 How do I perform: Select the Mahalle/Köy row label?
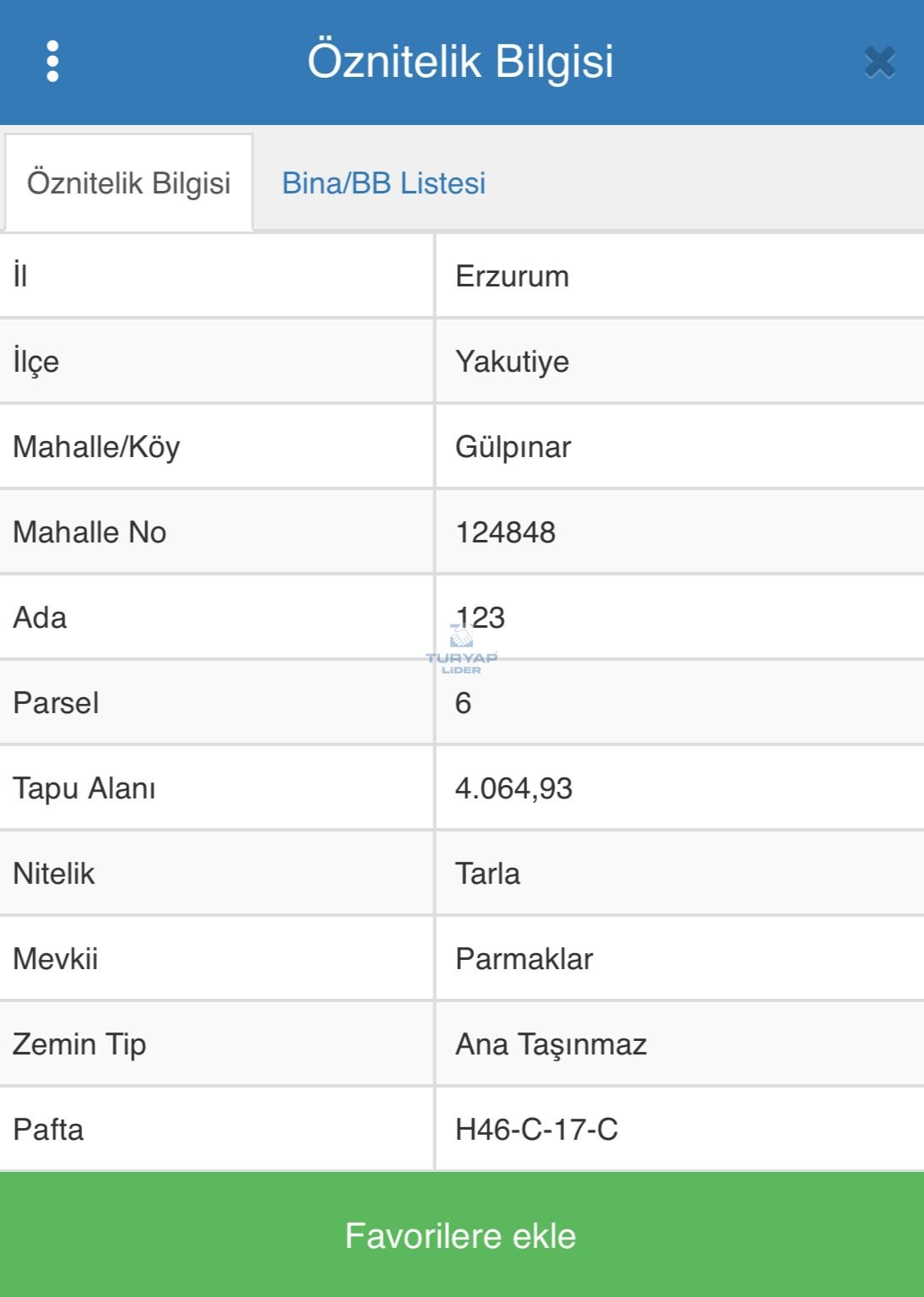click(96, 447)
